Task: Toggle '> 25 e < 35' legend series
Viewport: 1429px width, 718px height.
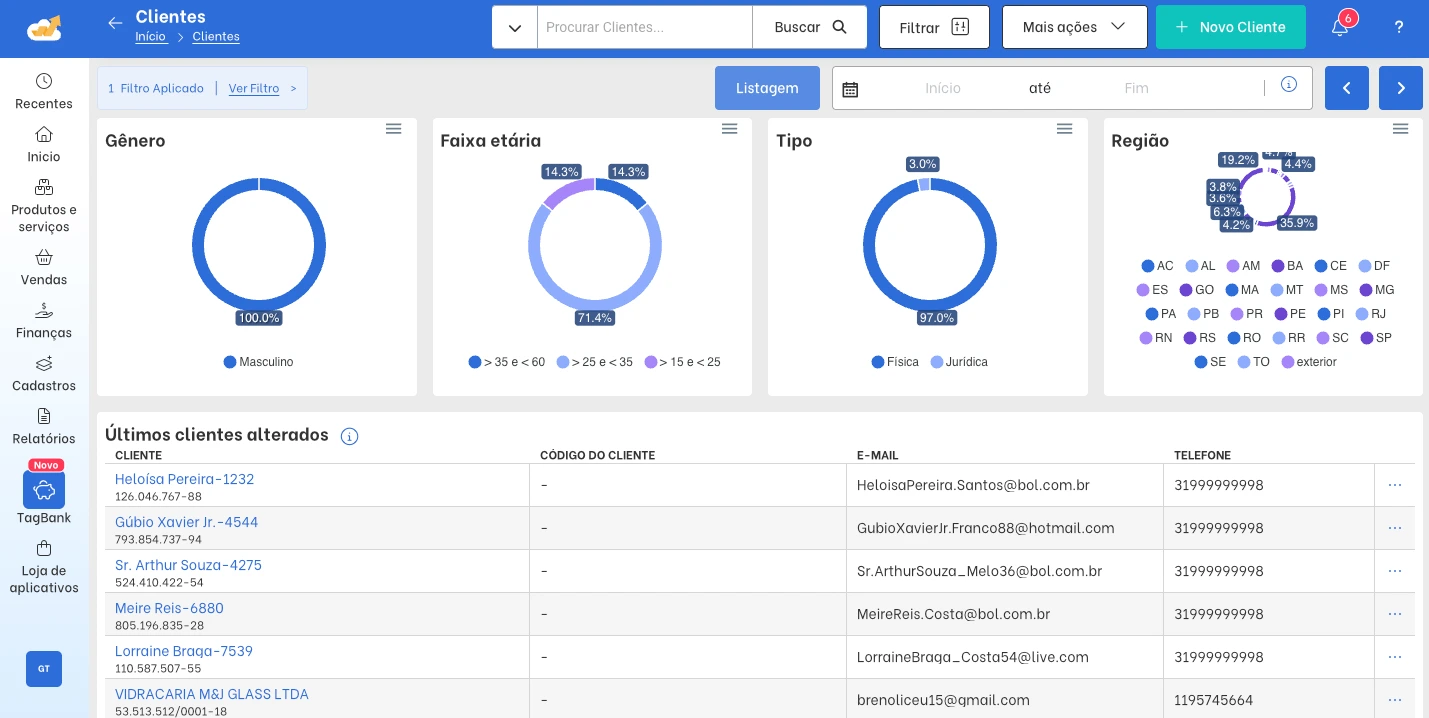Action: pos(595,362)
